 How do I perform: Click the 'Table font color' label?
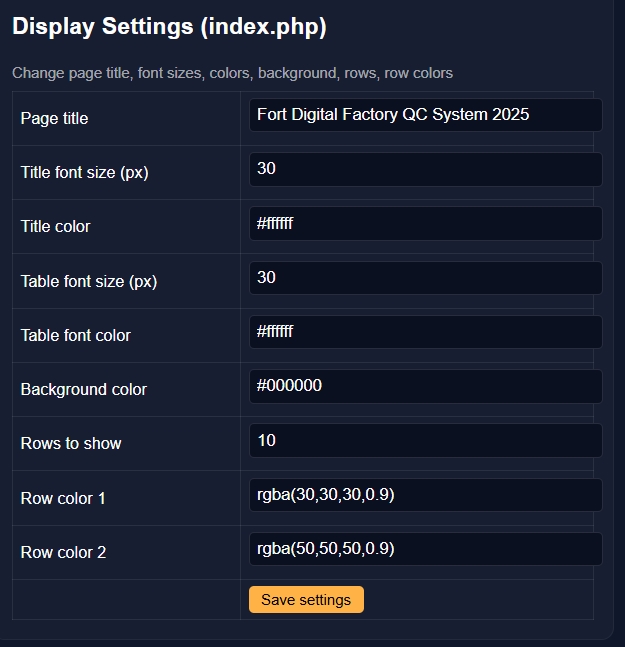pyautogui.click(x=75, y=336)
